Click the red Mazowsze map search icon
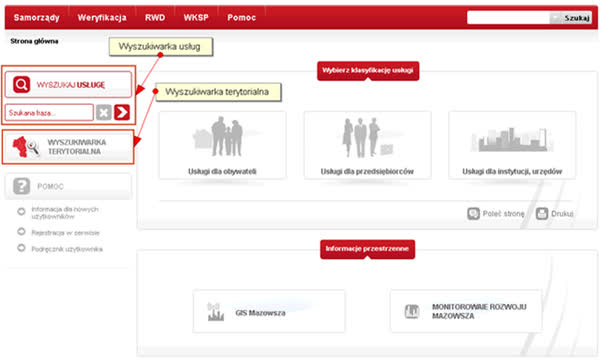The height and width of the screenshot is (362, 604). (25, 147)
